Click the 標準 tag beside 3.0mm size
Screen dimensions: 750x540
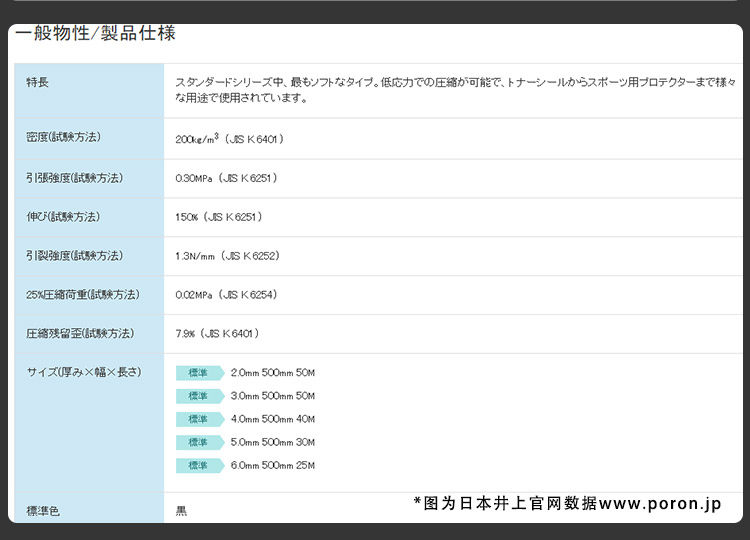click(200, 396)
